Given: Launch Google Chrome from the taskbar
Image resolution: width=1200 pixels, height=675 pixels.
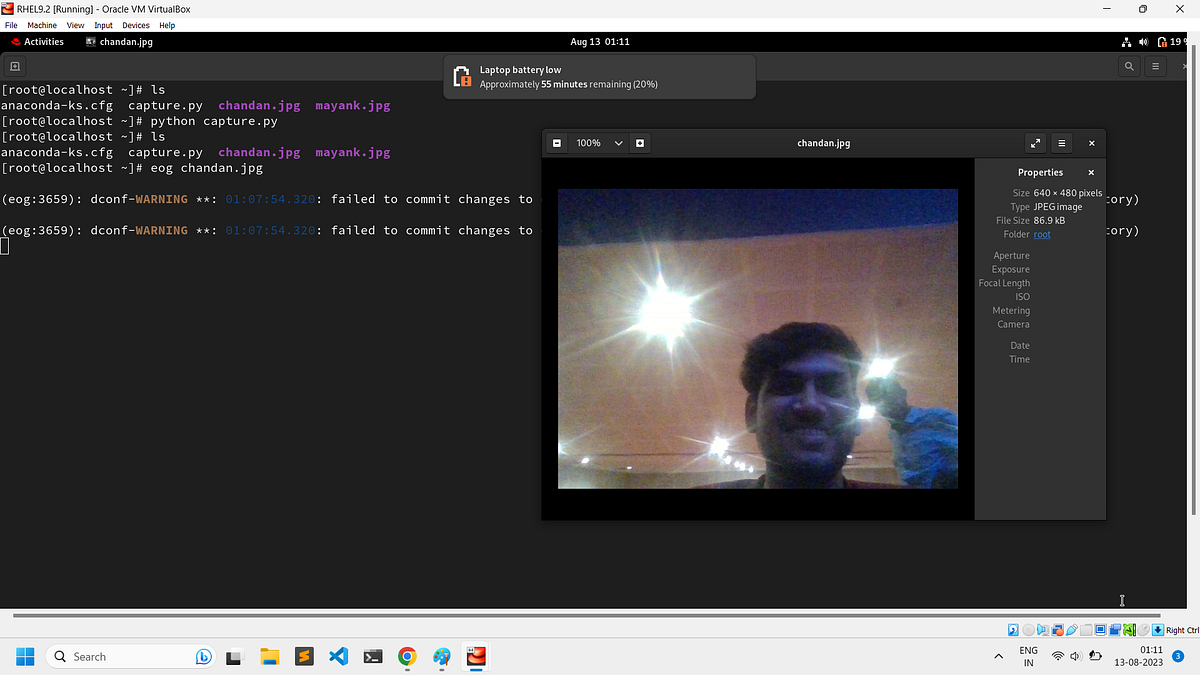Looking at the screenshot, I should pos(406,656).
